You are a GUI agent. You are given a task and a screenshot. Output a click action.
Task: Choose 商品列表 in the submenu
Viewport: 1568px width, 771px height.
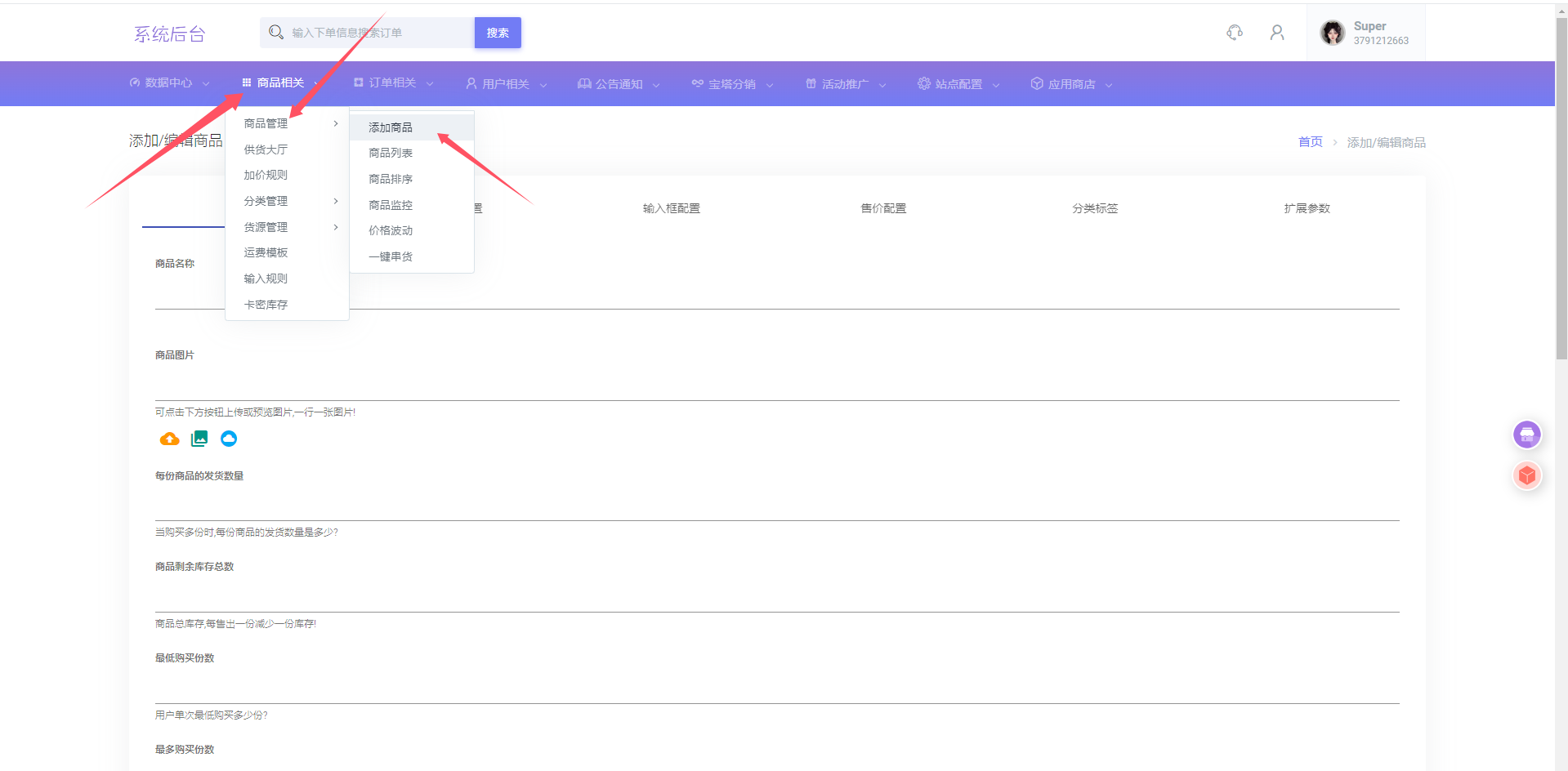391,153
